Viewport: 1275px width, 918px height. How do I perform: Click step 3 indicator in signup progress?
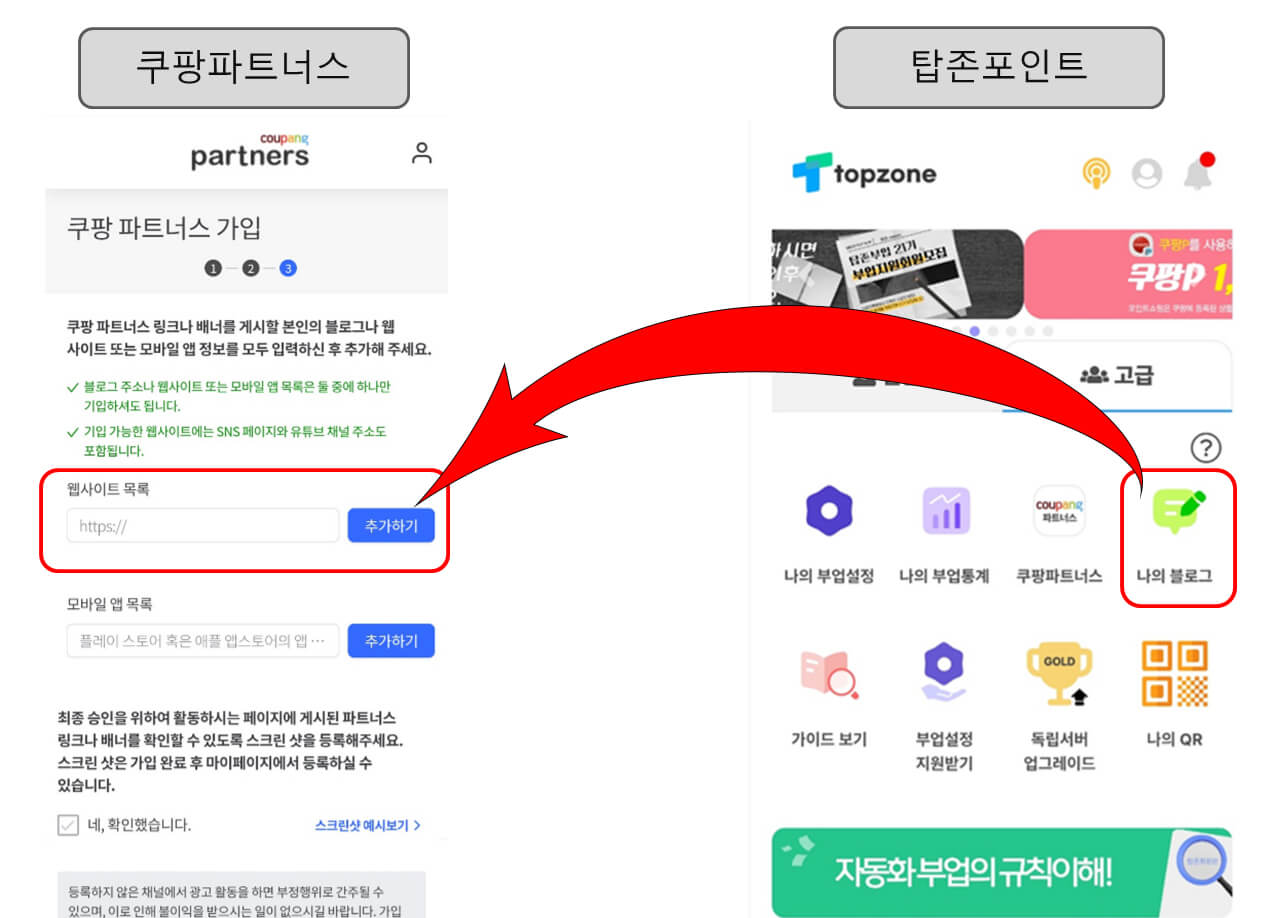click(288, 268)
